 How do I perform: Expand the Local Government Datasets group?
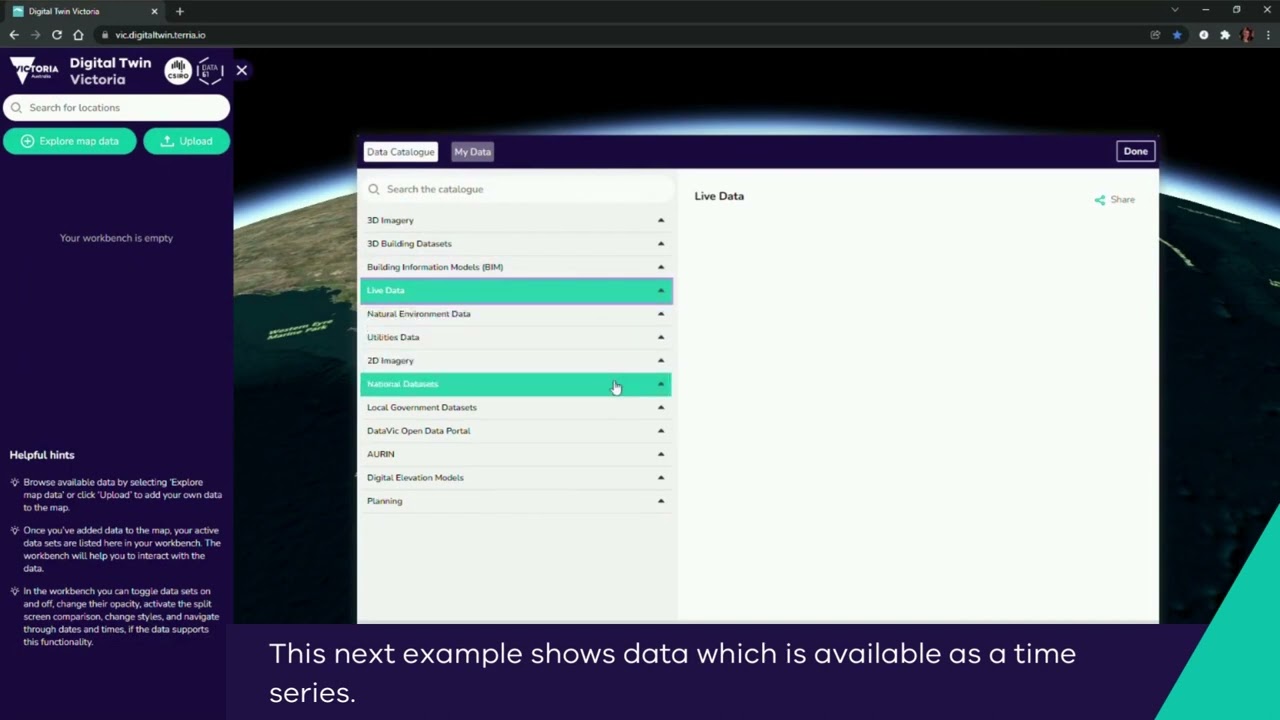pos(516,407)
